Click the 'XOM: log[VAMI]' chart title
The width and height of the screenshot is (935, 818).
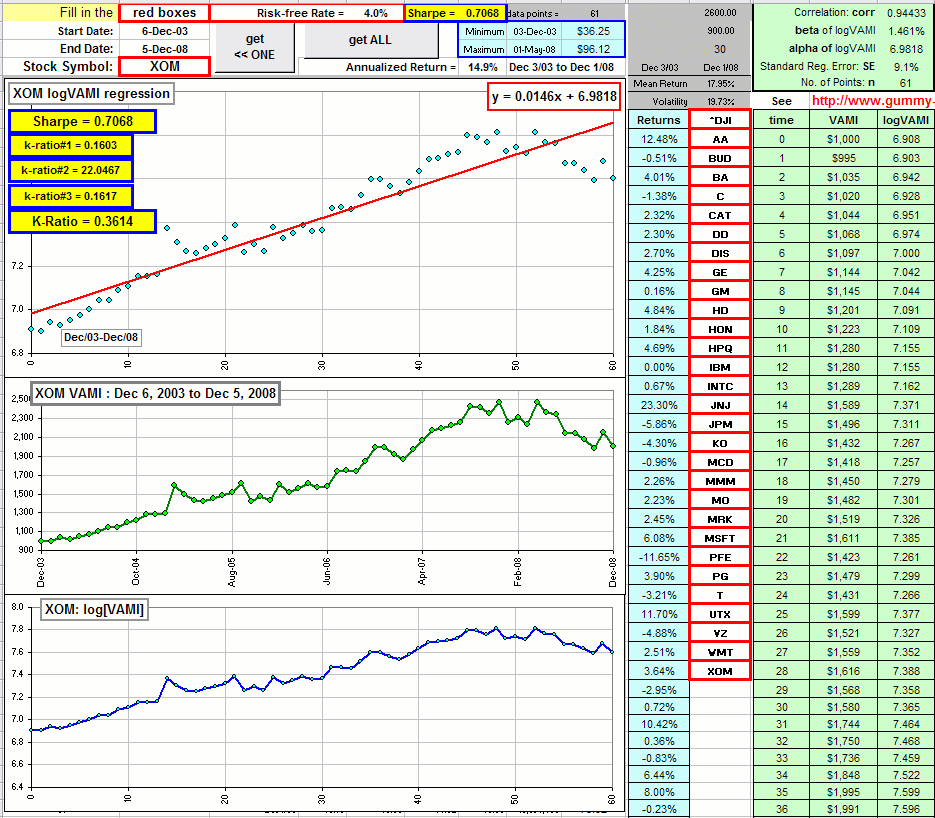[x=94, y=609]
